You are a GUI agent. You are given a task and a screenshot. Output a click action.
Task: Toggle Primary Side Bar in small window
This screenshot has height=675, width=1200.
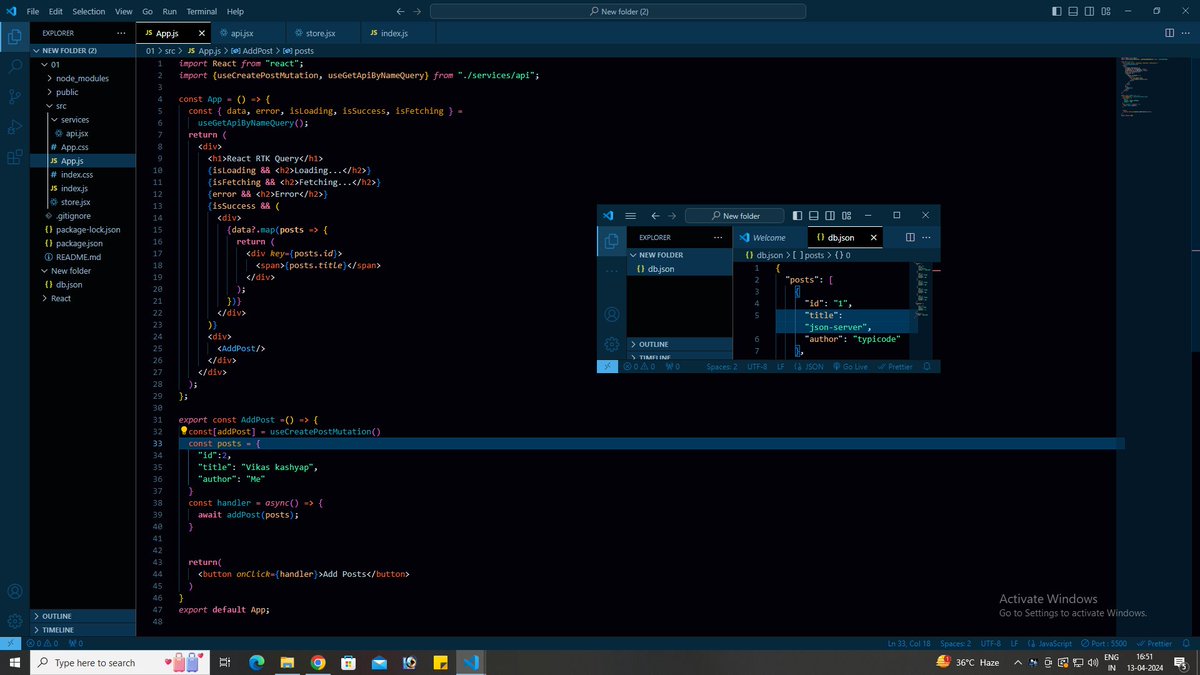(x=798, y=215)
